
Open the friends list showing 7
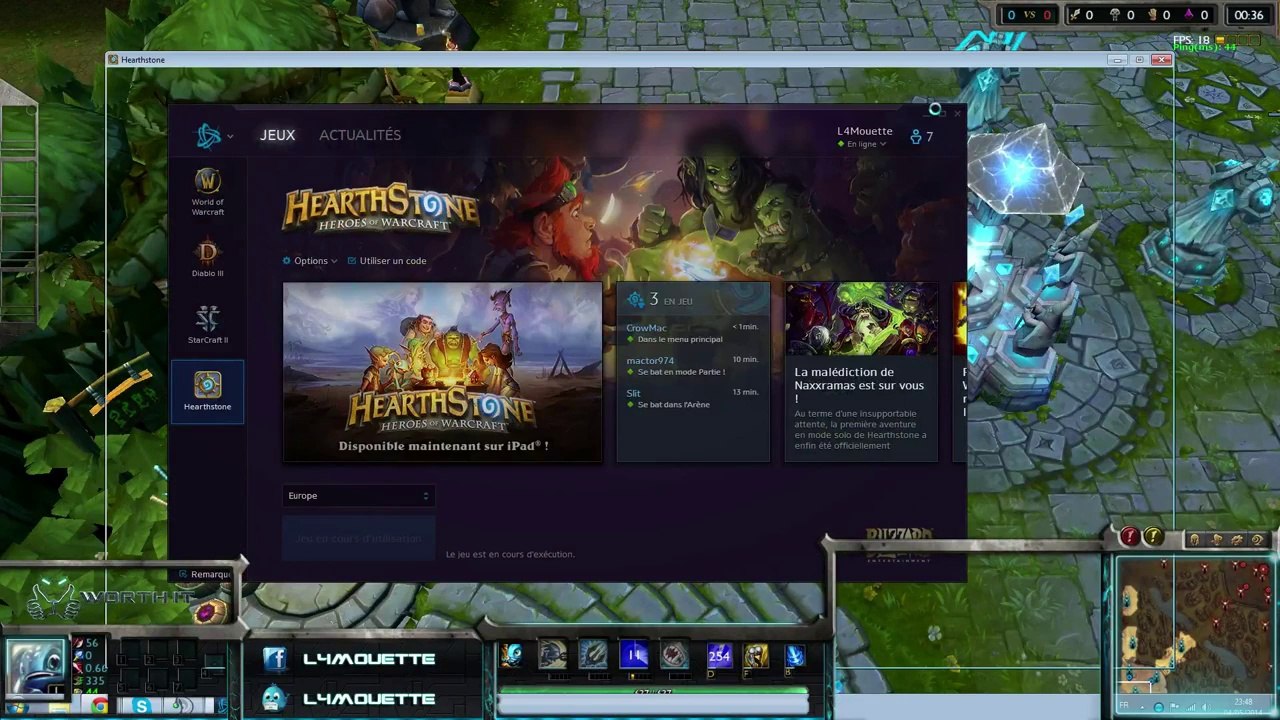(x=921, y=137)
